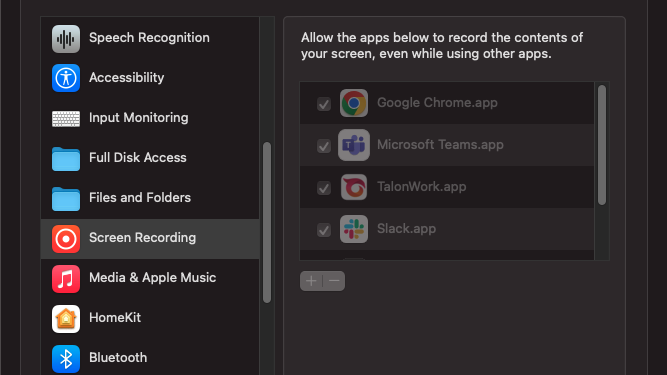
Task: Click the Speech Recognition waveform icon
Action: click(x=66, y=39)
